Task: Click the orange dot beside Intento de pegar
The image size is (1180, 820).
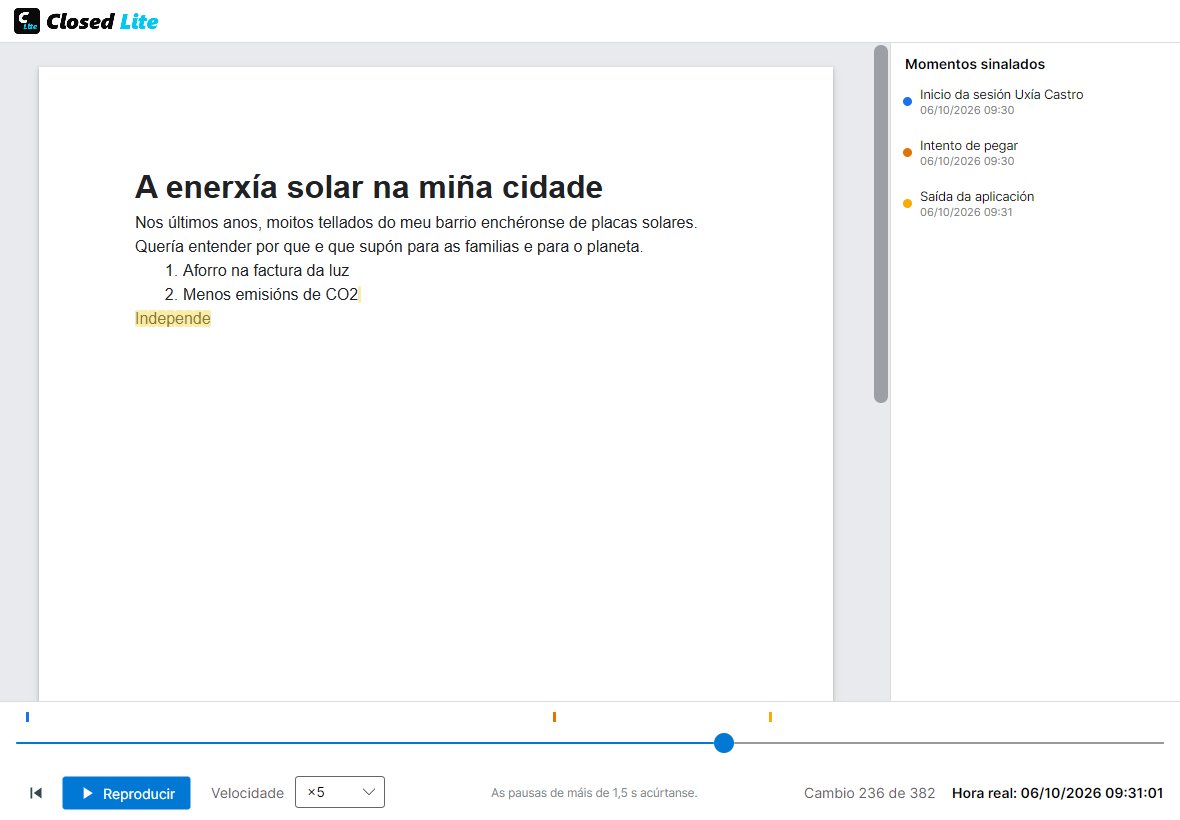Action: 908,153
